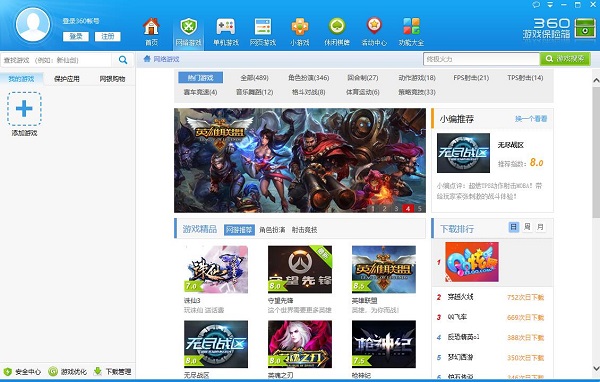
Task: Open 英雄联盟 thumbnail in 游戏精品 grid
Action: pos(384,269)
